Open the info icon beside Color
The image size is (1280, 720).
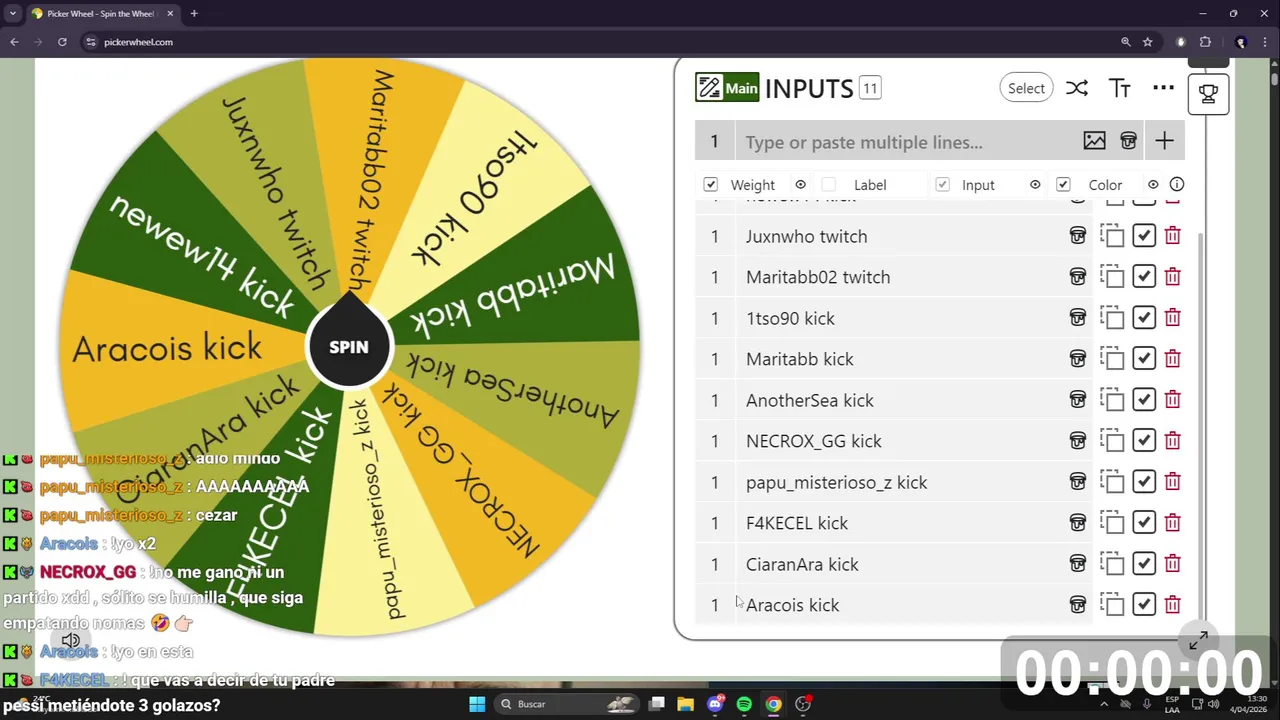(1177, 185)
